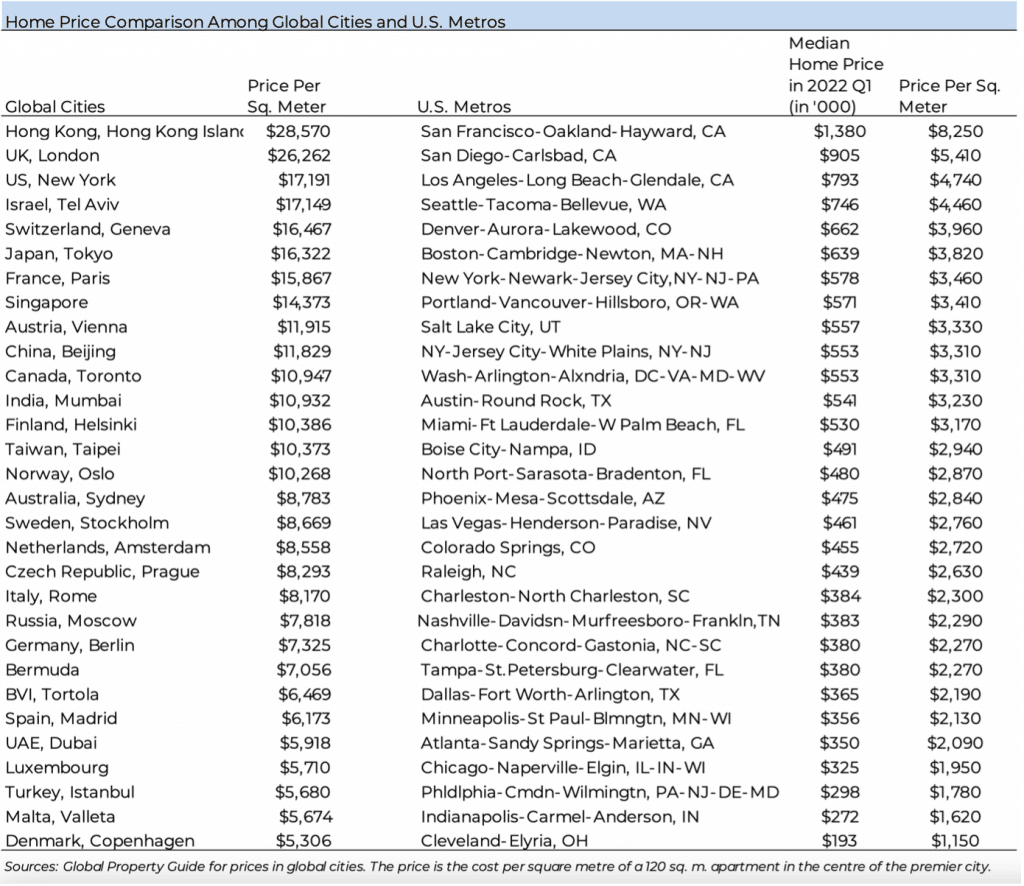Click 'Los Angeles-Long Beach-Glendale, CA' entry
The width and height of the screenshot is (1024, 886).
577,180
